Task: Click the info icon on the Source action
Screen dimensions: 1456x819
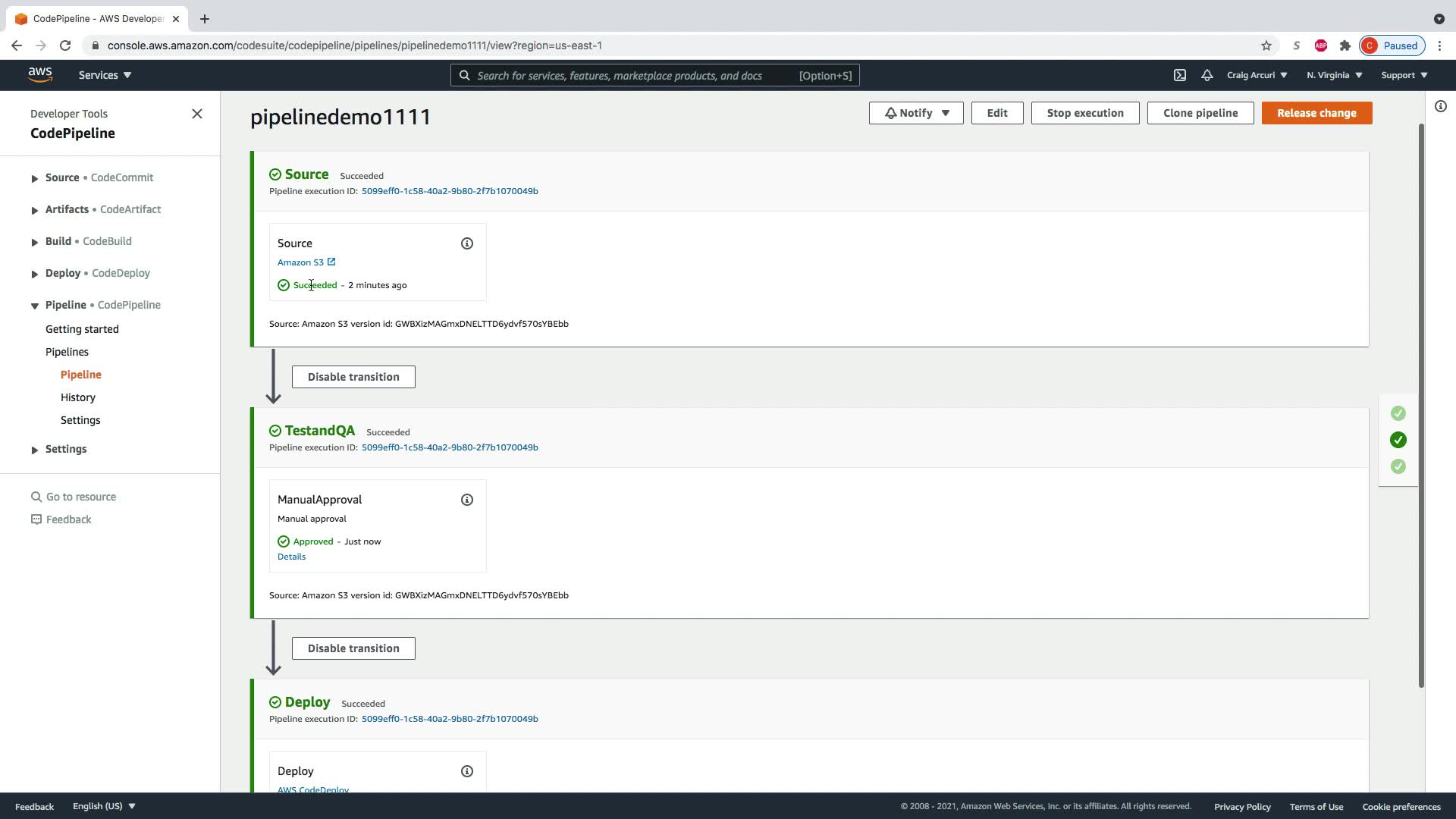Action: pyautogui.click(x=467, y=243)
